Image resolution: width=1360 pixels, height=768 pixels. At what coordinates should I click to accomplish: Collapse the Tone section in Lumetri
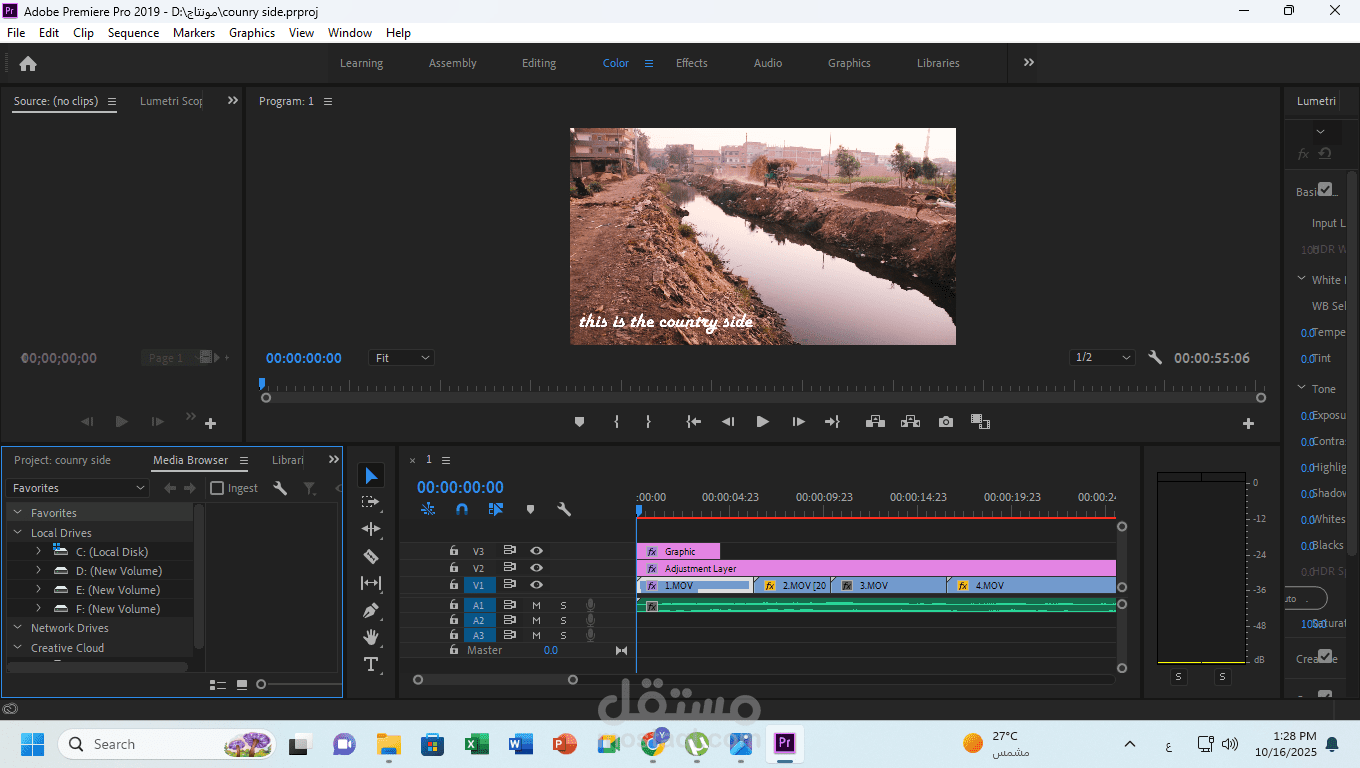(1302, 388)
